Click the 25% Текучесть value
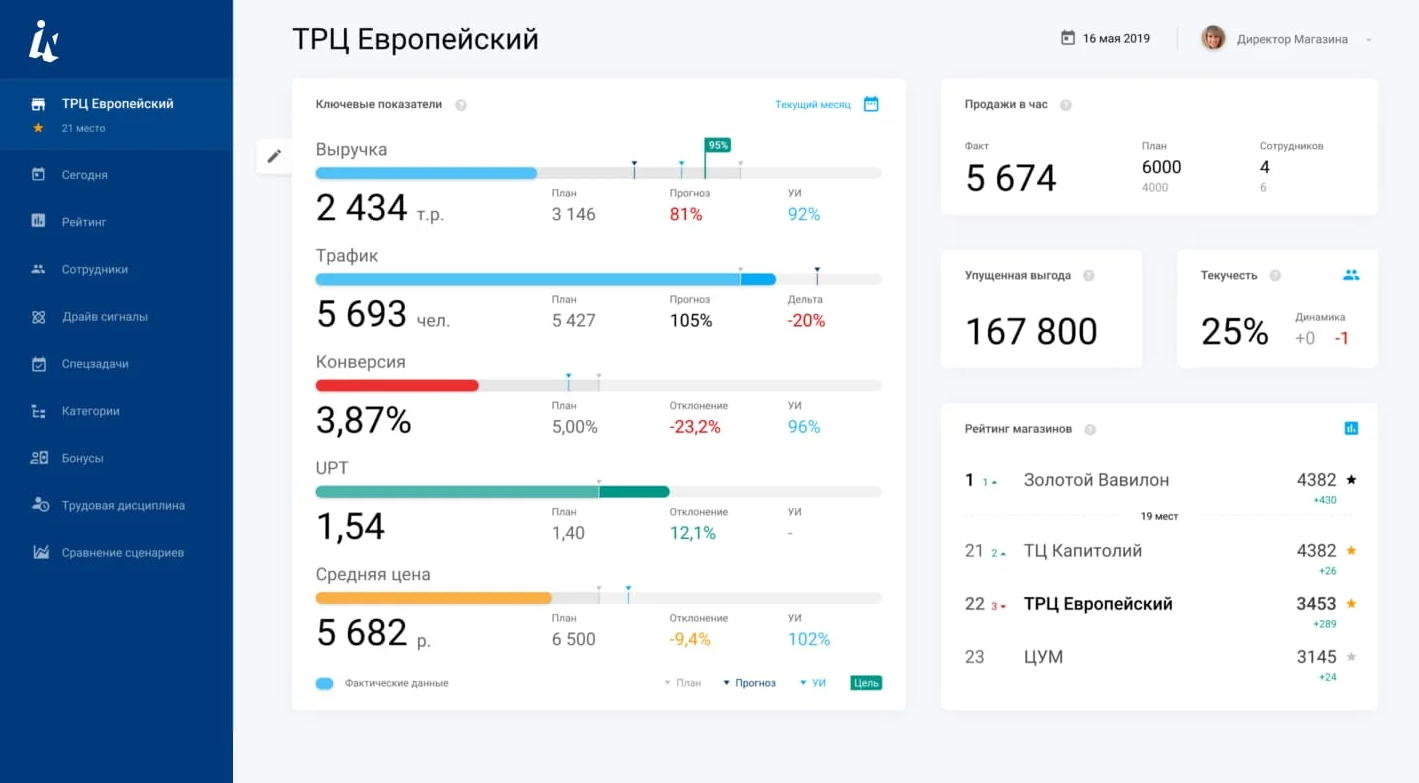Viewport: 1419px width, 783px height. tap(1235, 332)
